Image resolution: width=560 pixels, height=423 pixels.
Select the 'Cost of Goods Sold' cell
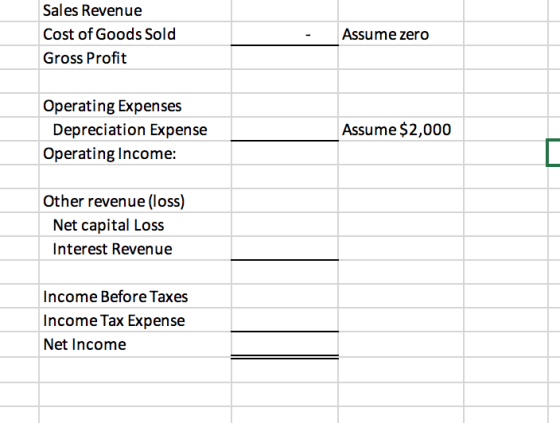pos(135,34)
